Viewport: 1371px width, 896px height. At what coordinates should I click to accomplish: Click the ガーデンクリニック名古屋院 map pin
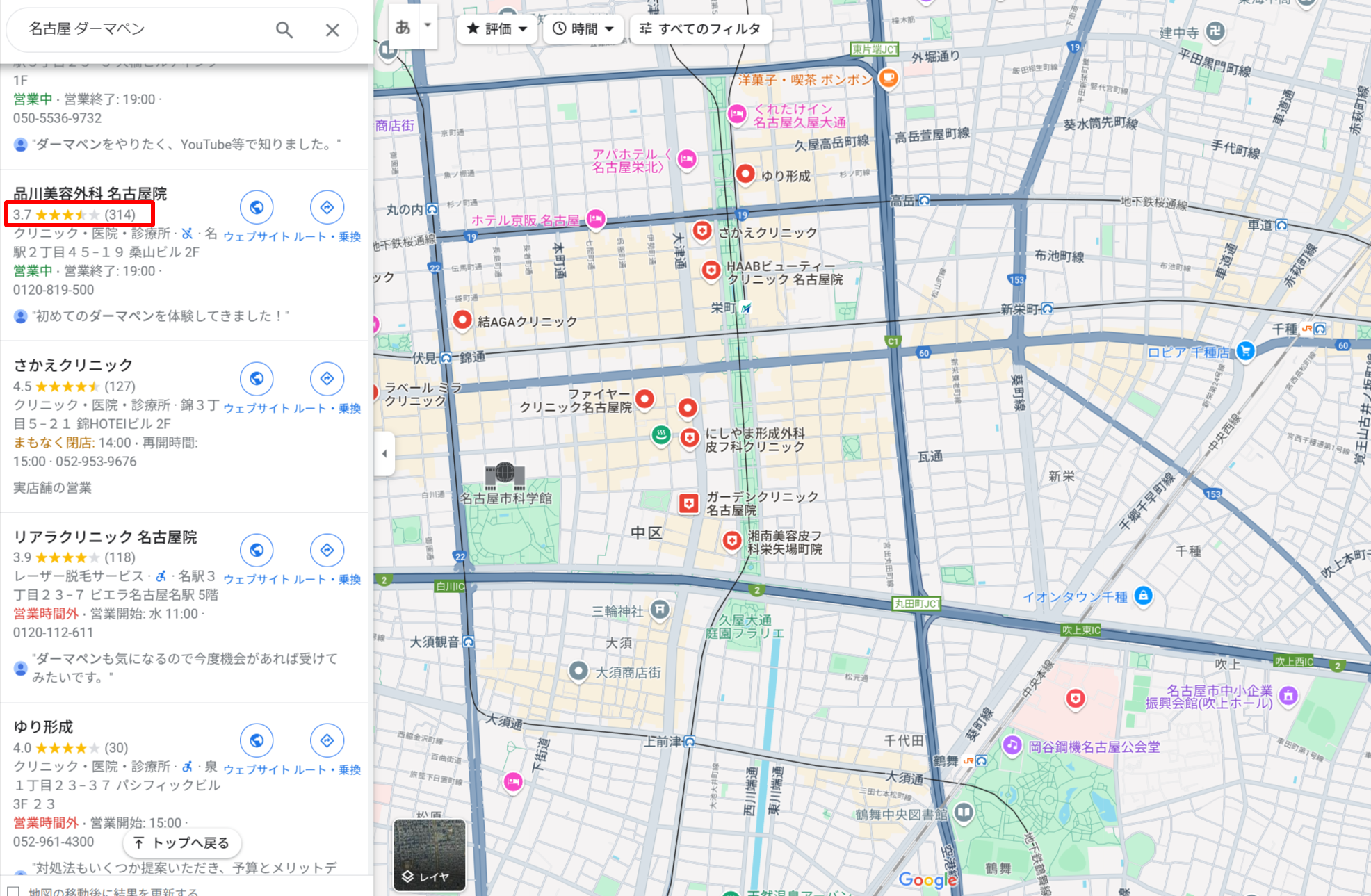(688, 503)
